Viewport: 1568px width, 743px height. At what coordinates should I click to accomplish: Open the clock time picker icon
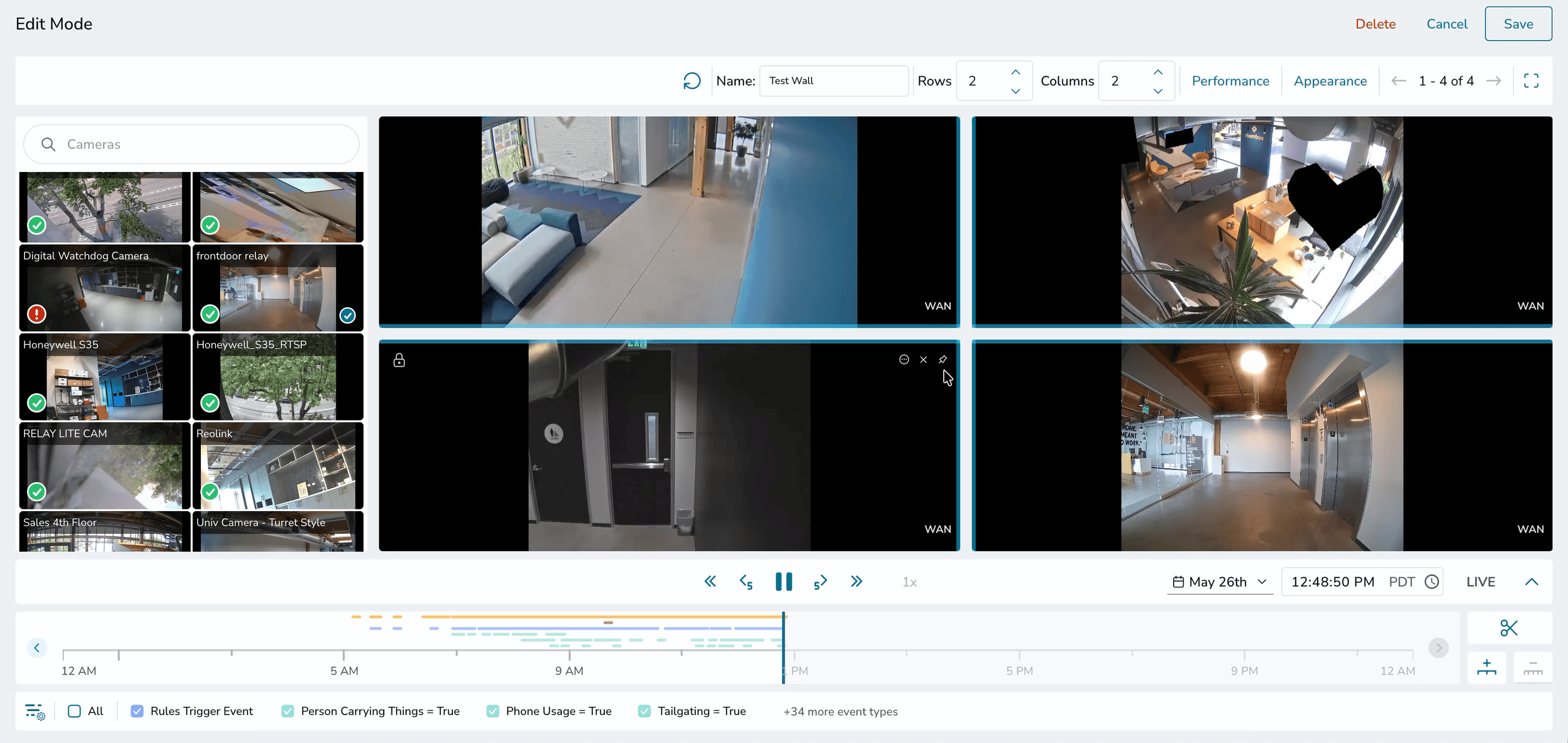coord(1432,582)
